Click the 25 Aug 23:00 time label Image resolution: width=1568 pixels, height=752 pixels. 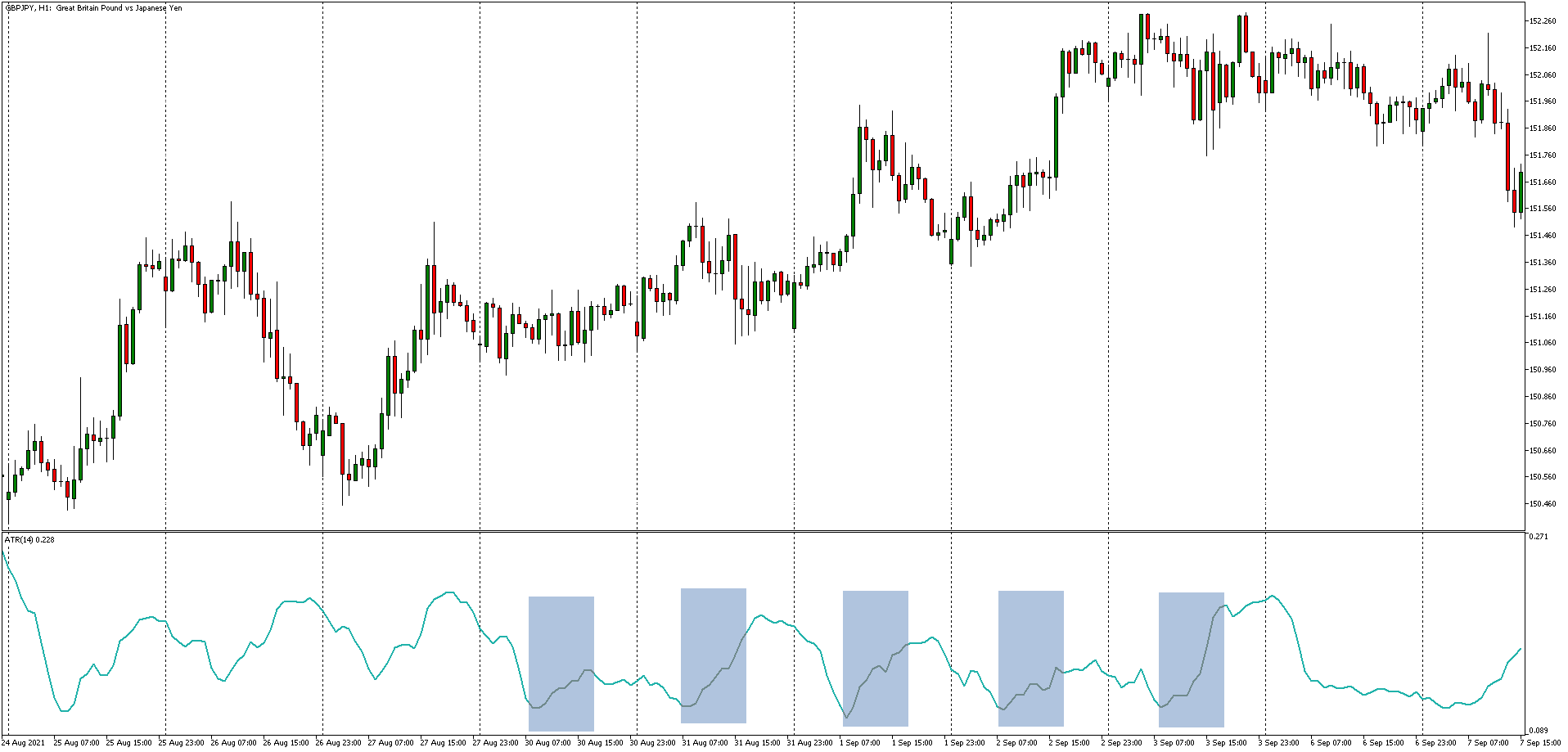click(181, 743)
